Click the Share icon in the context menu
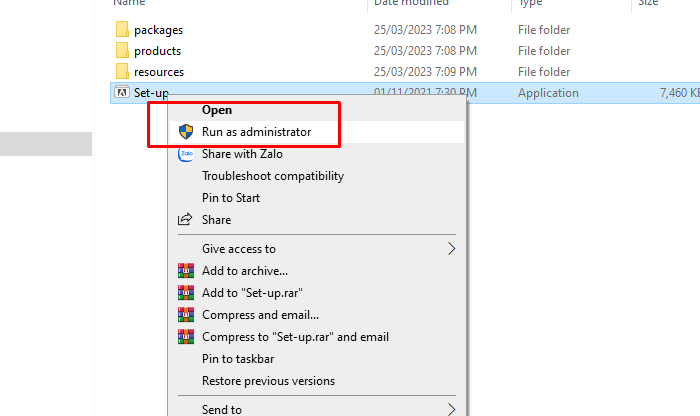This screenshot has height=416, width=700. point(185,220)
